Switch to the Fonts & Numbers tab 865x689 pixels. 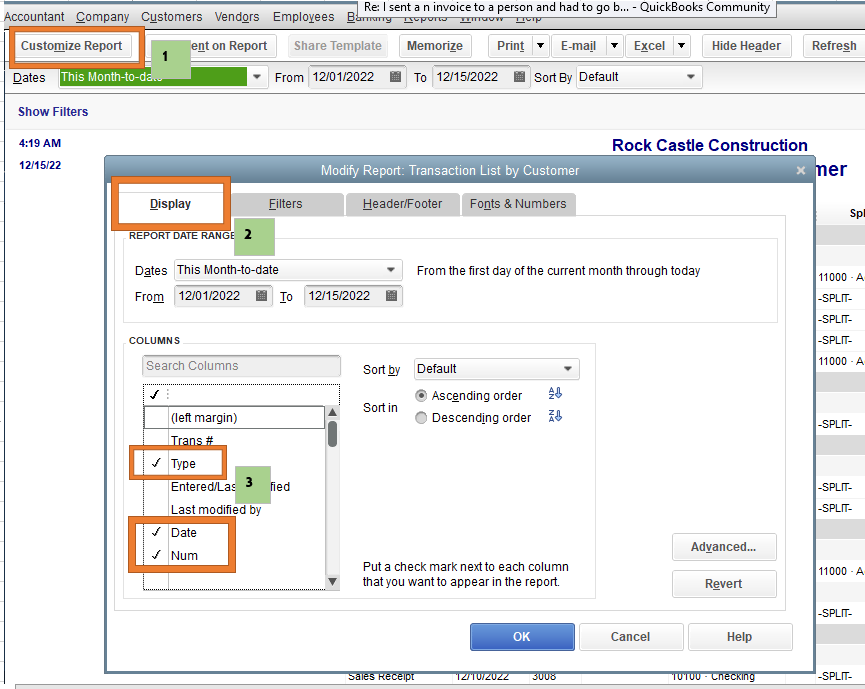[x=518, y=204]
